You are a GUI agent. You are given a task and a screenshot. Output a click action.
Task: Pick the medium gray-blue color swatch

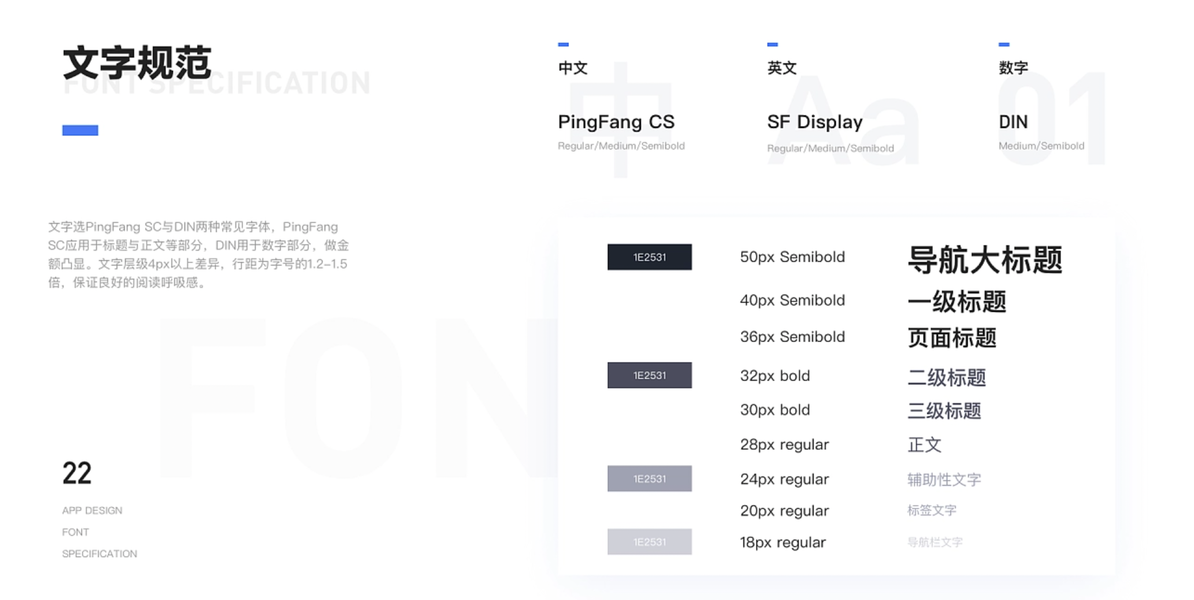pyautogui.click(x=649, y=479)
